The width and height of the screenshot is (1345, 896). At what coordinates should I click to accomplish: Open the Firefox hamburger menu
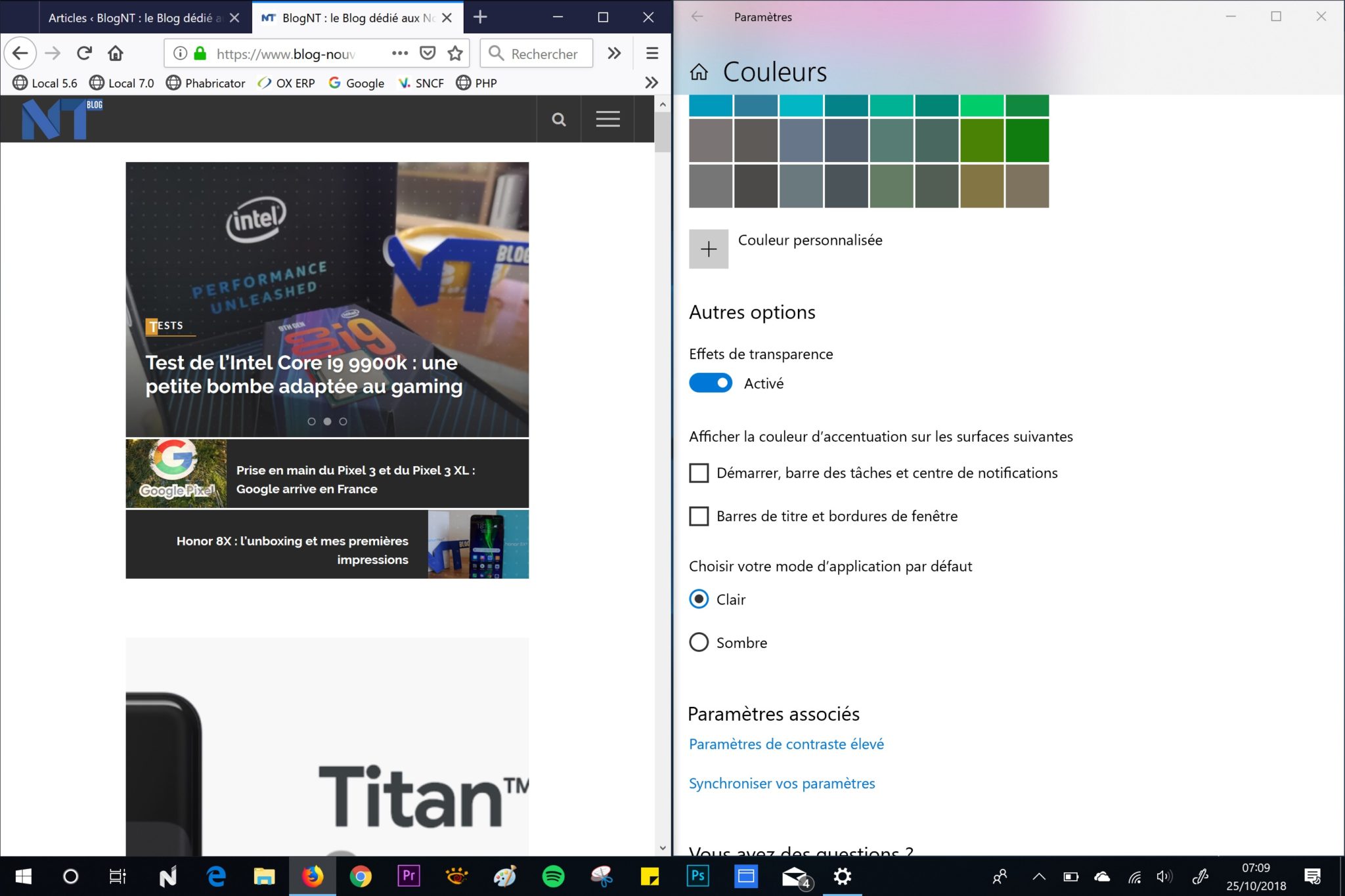tap(652, 53)
